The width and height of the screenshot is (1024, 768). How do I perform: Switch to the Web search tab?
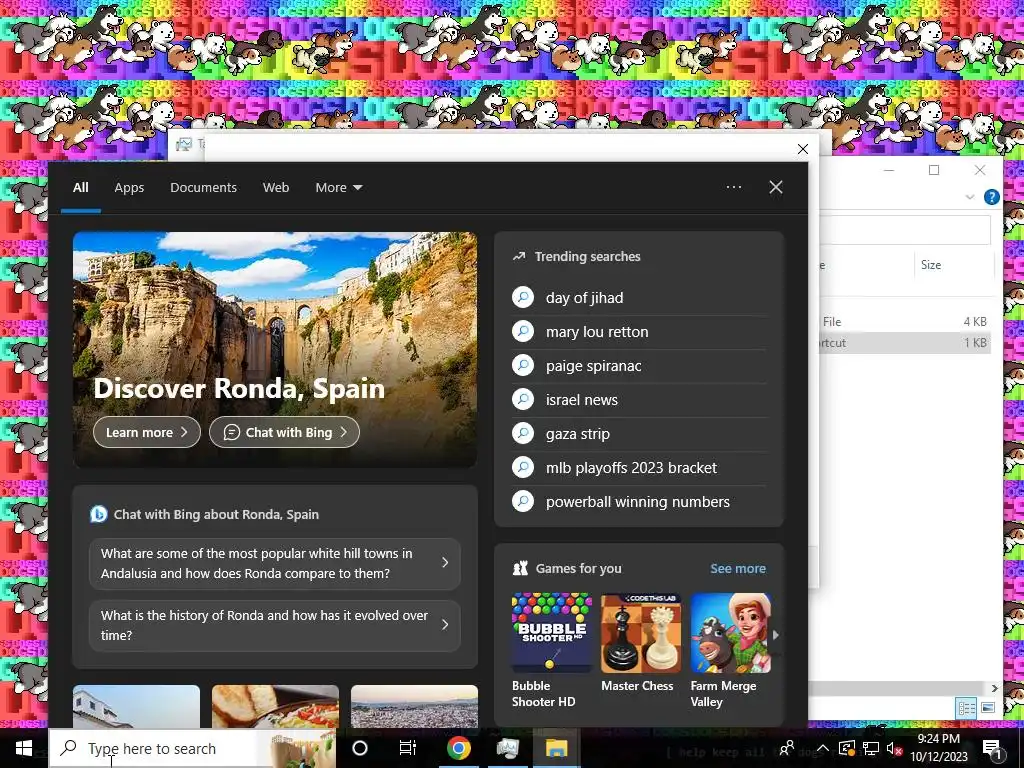click(x=276, y=187)
